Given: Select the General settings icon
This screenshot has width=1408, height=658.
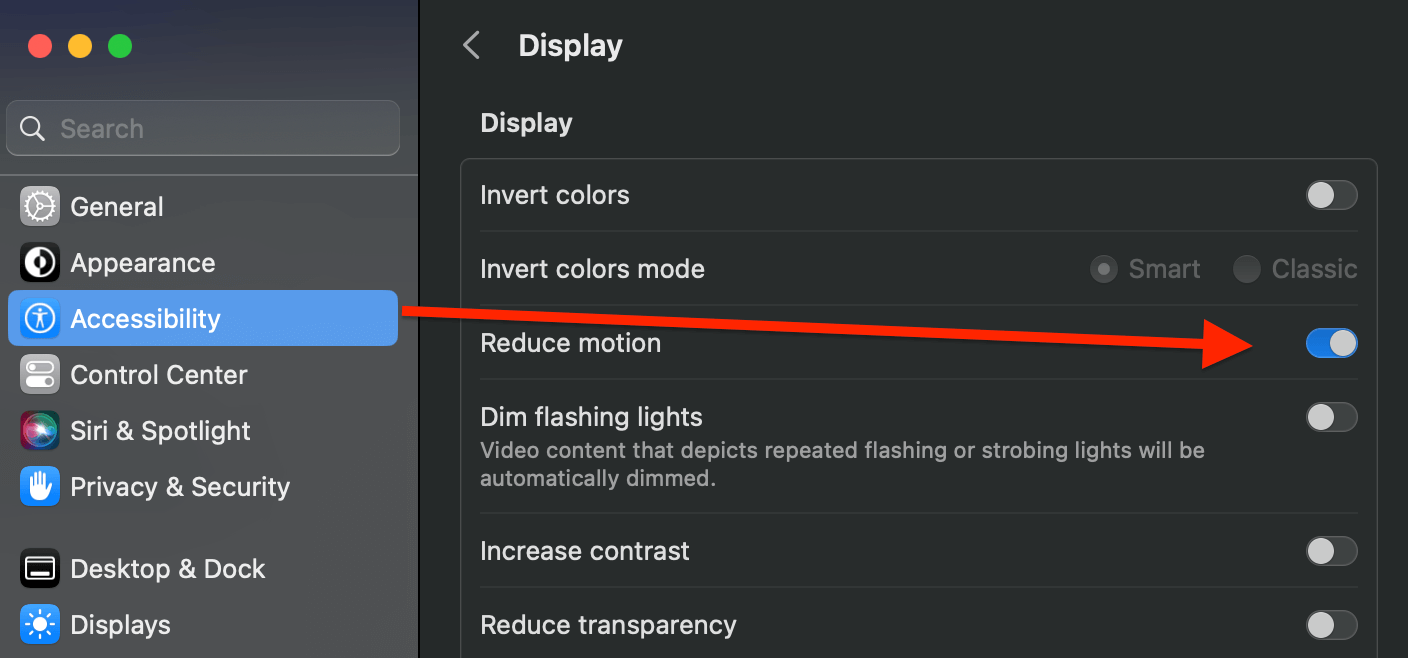Looking at the screenshot, I should point(39,206).
